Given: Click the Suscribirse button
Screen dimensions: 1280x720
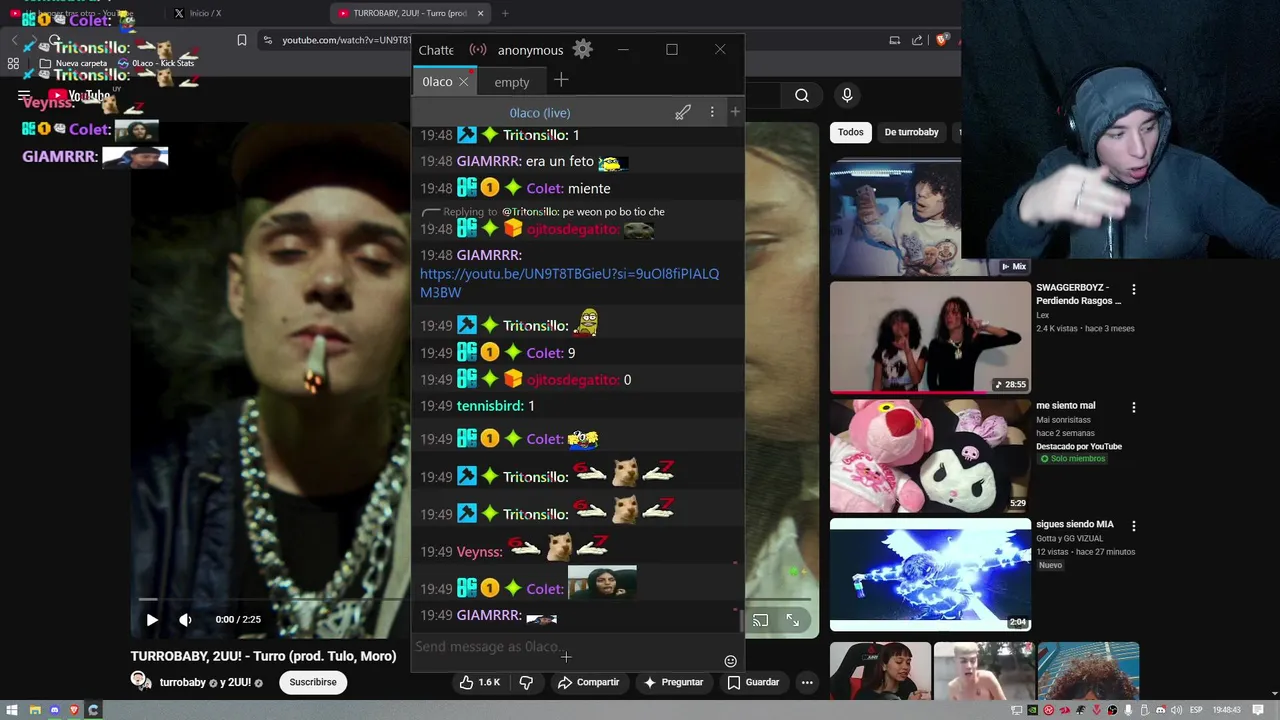Looking at the screenshot, I should 313,682.
